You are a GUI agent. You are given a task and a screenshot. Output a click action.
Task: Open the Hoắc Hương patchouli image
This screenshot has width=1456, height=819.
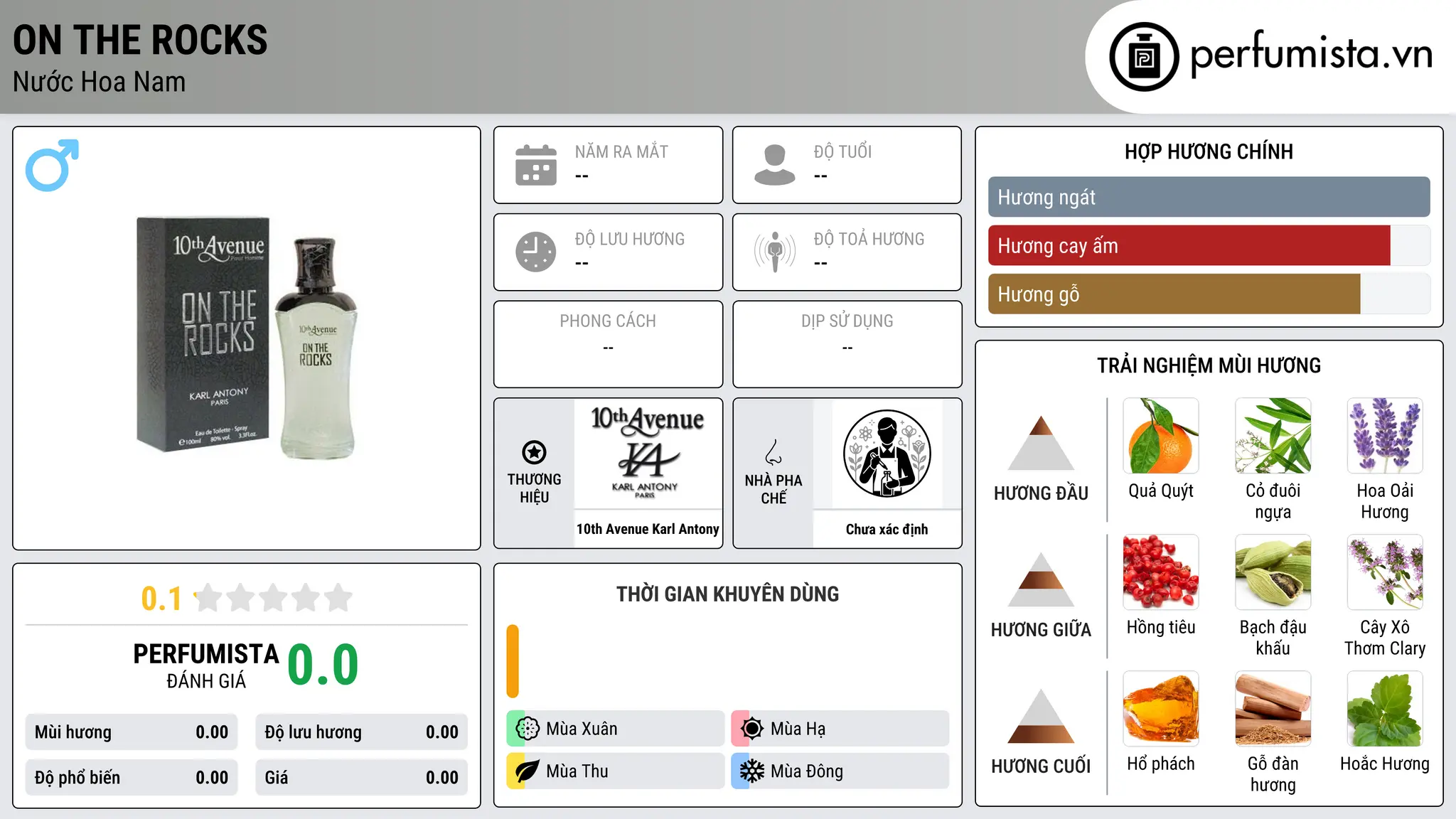coord(1385,709)
